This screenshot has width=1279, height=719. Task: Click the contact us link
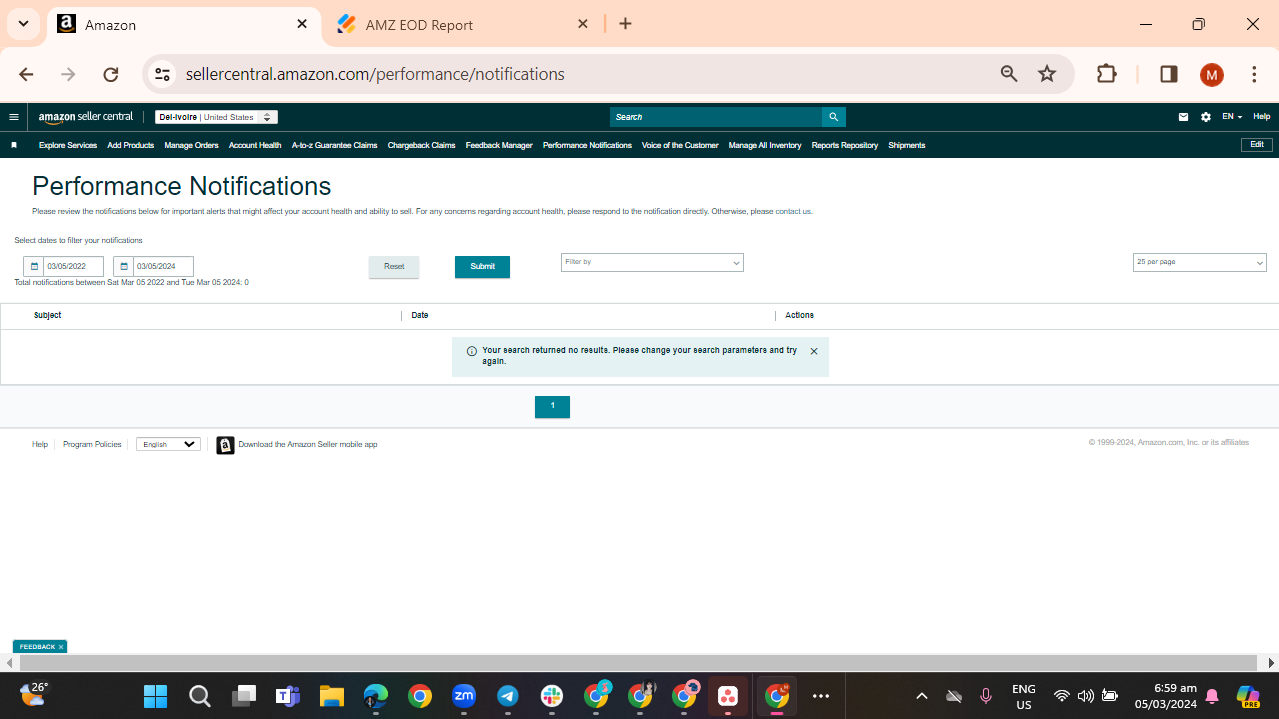click(x=794, y=211)
